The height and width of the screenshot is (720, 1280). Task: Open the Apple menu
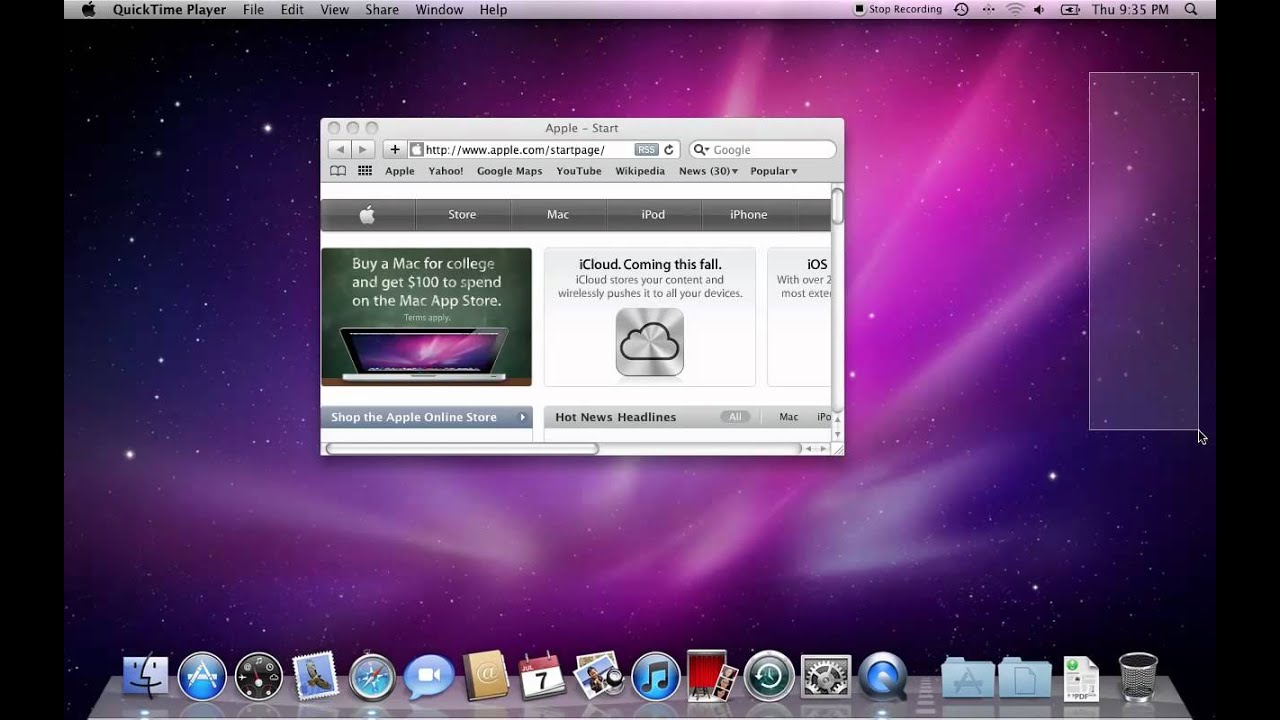click(x=88, y=9)
